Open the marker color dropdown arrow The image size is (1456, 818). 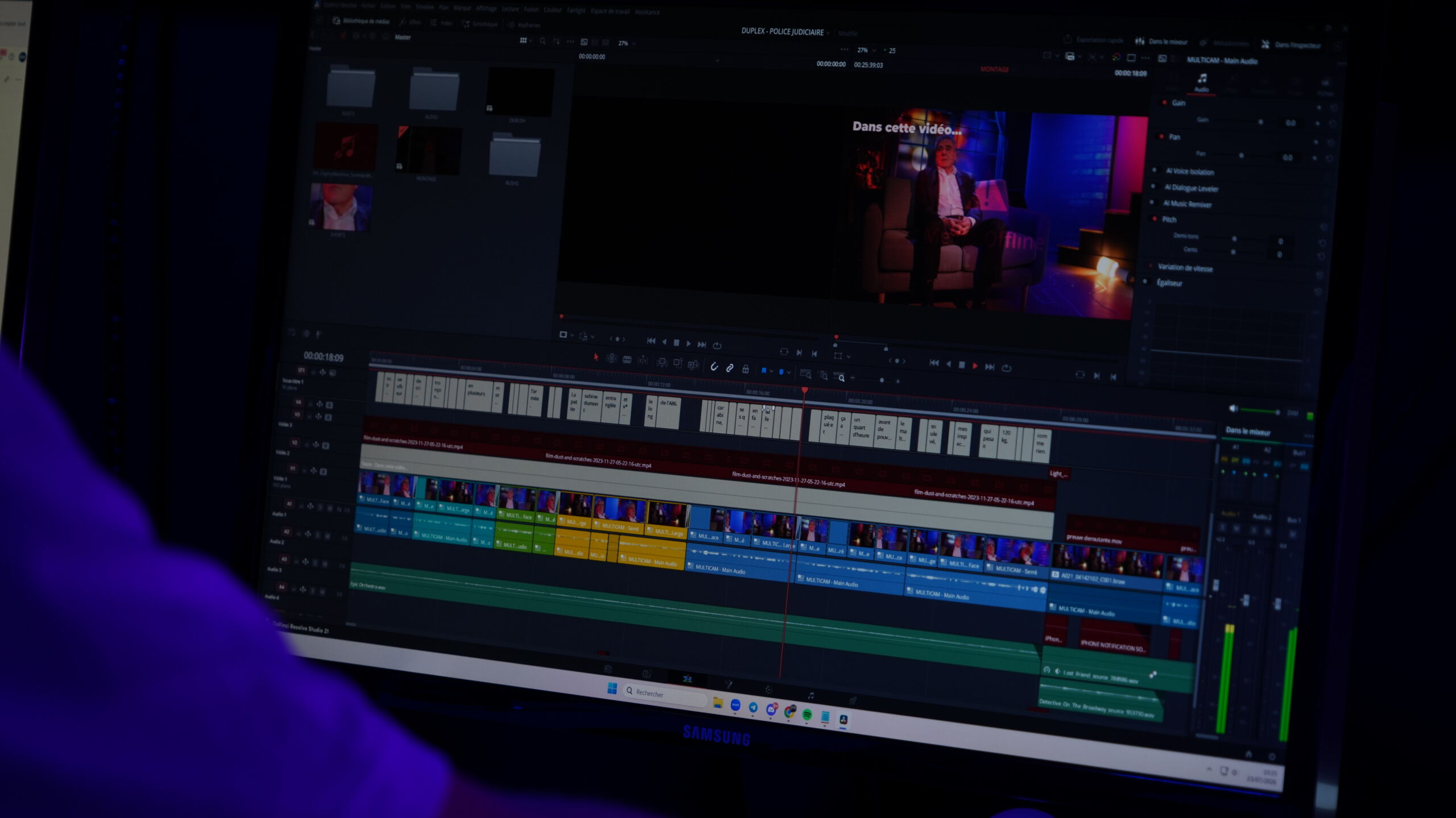coord(788,373)
